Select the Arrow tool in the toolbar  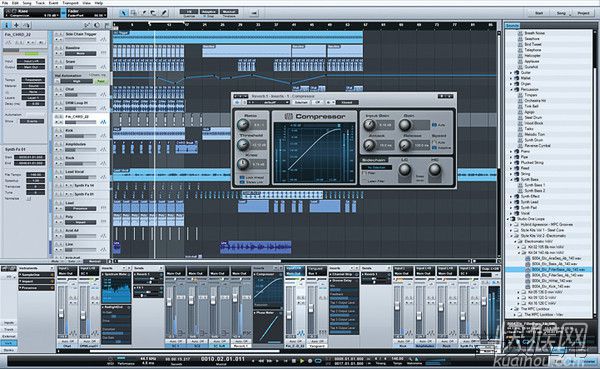pyautogui.click(x=123, y=13)
